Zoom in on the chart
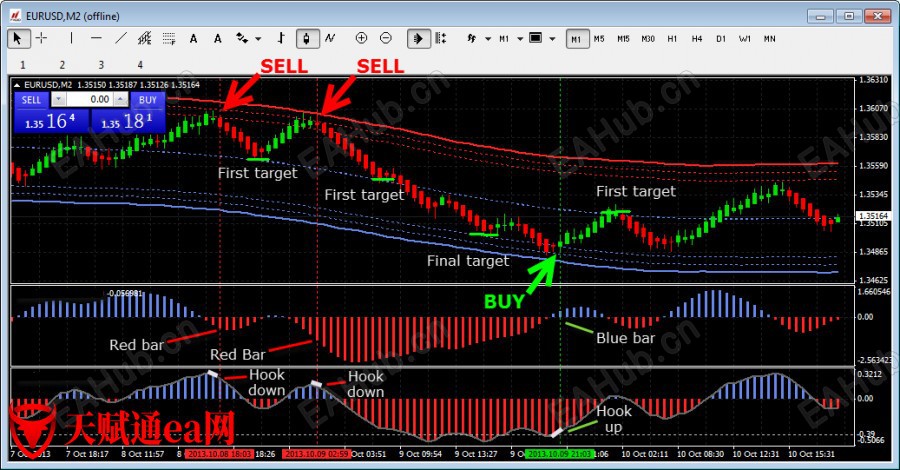900x470 pixels. [x=361, y=38]
